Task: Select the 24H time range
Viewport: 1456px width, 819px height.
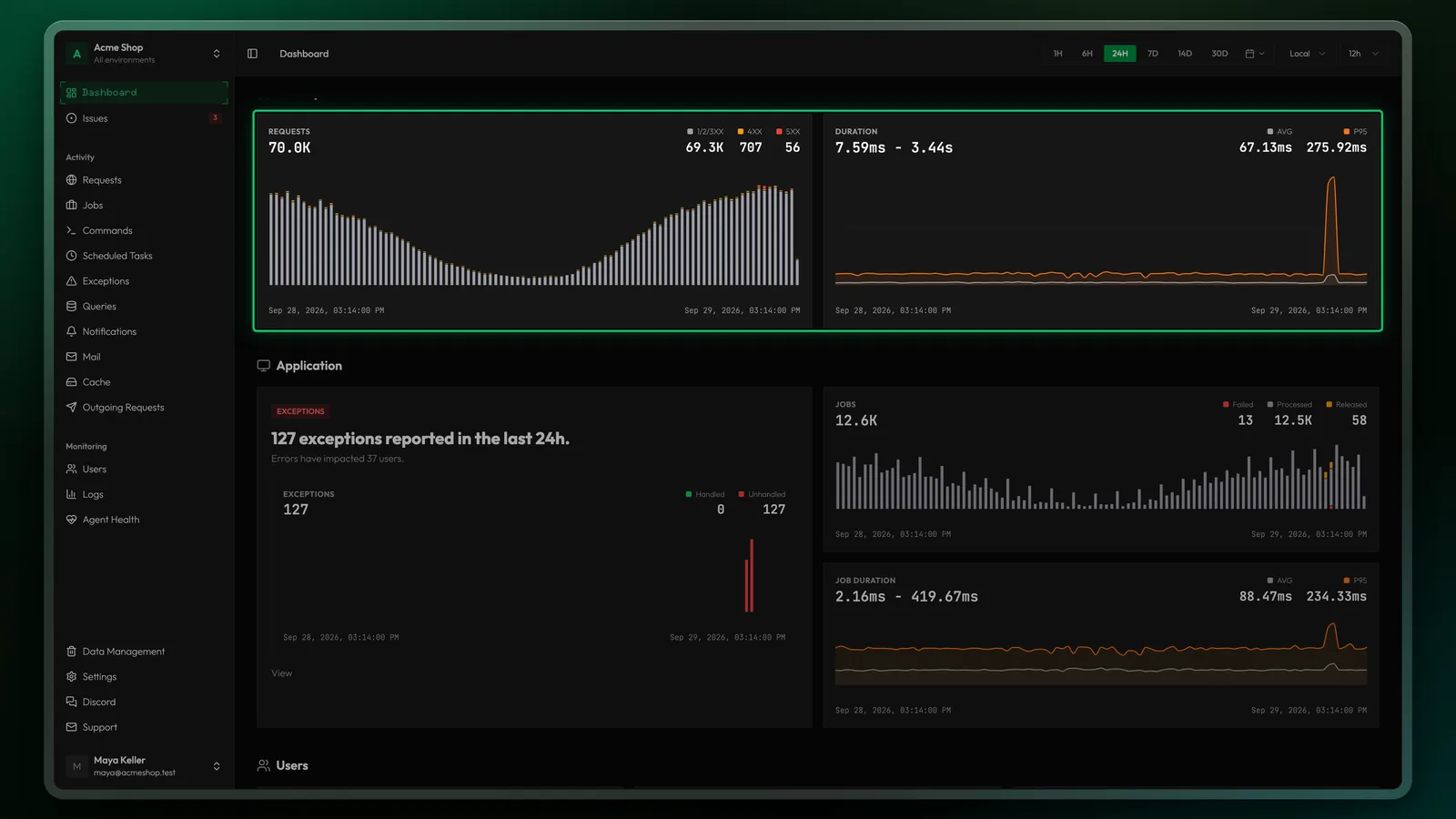Action: pos(1119,54)
